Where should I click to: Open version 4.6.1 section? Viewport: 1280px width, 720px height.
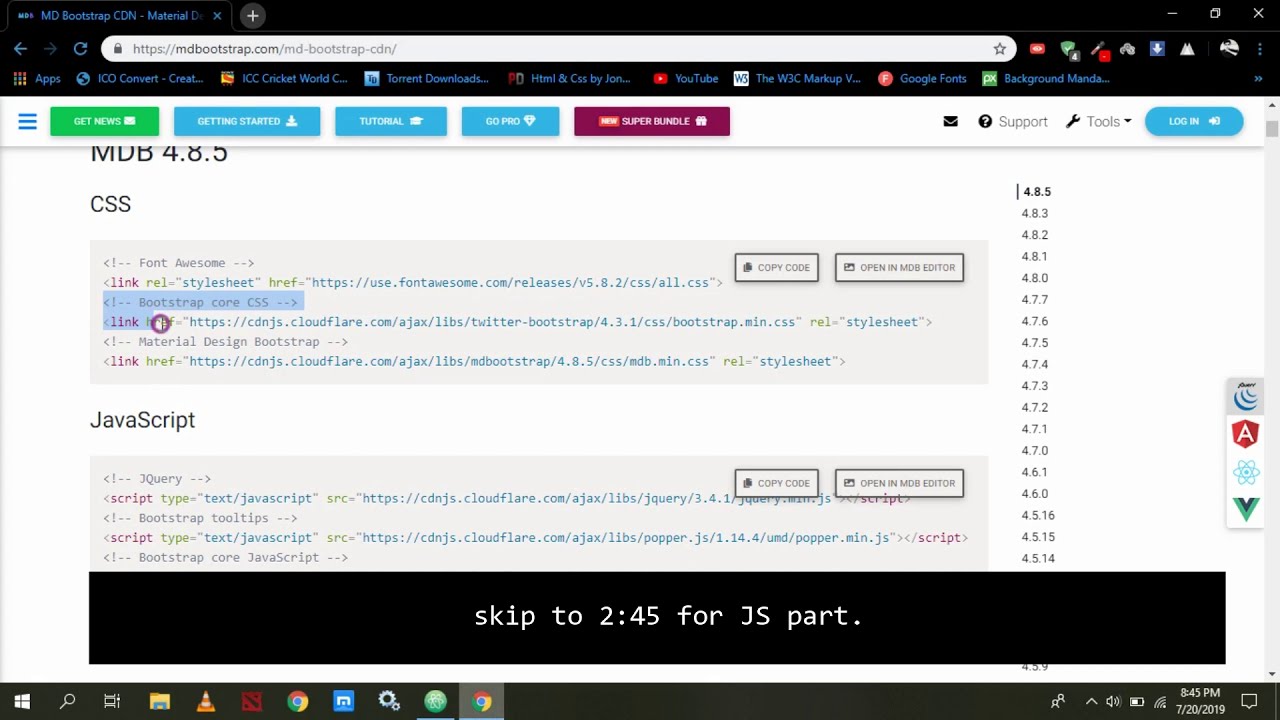click(1034, 472)
